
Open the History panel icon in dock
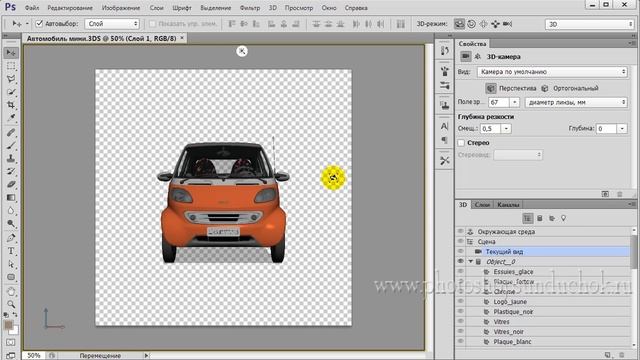coord(444,51)
